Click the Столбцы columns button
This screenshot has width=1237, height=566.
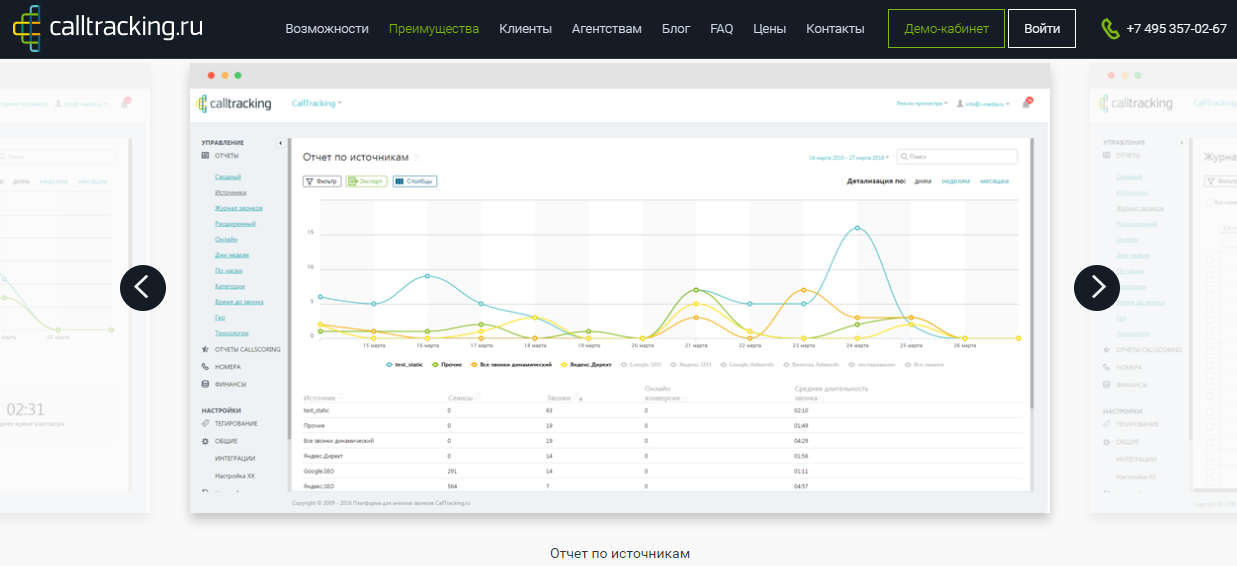click(414, 181)
